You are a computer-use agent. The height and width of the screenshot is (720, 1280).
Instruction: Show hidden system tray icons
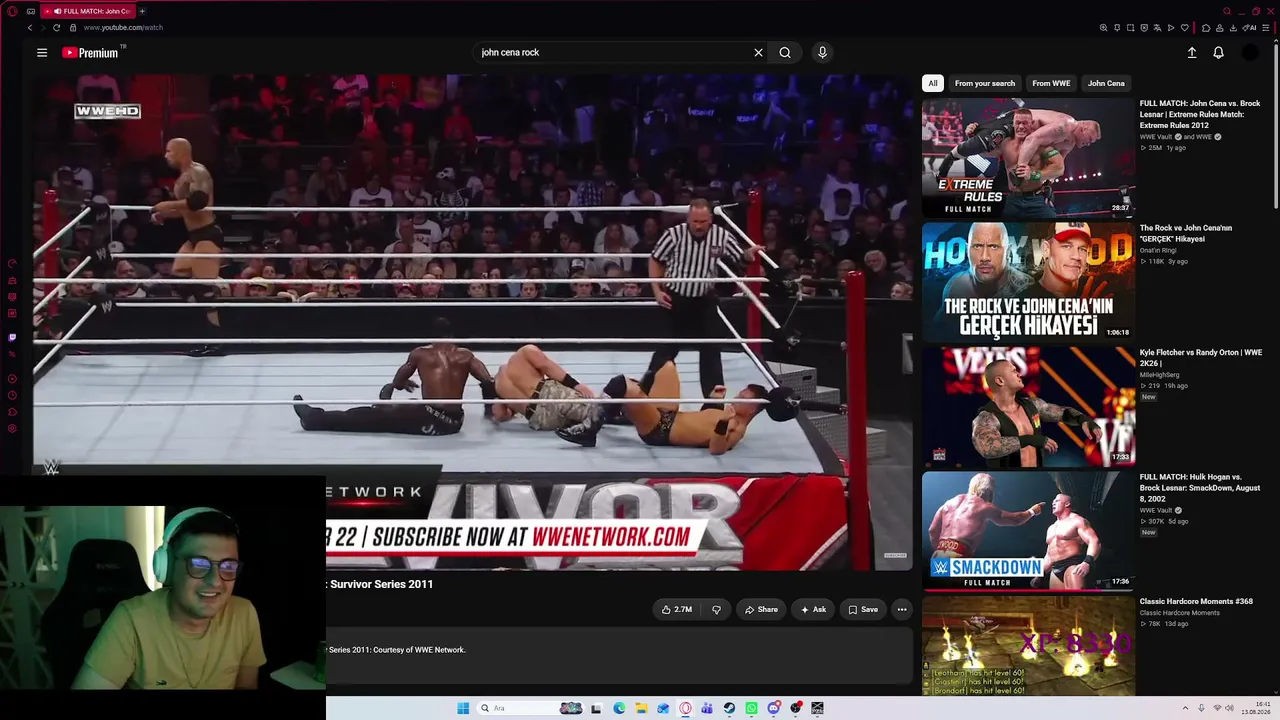(x=1186, y=709)
